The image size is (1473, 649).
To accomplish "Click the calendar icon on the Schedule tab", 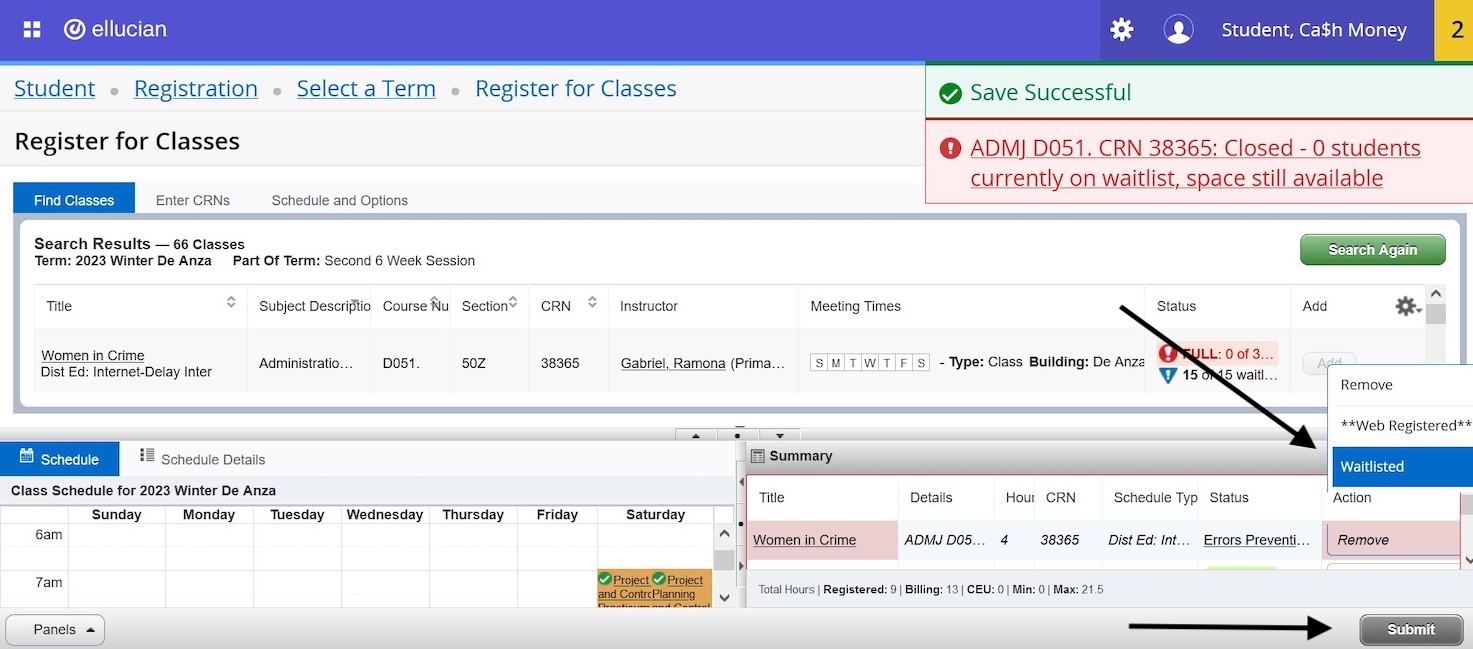I will pyautogui.click(x=24, y=458).
